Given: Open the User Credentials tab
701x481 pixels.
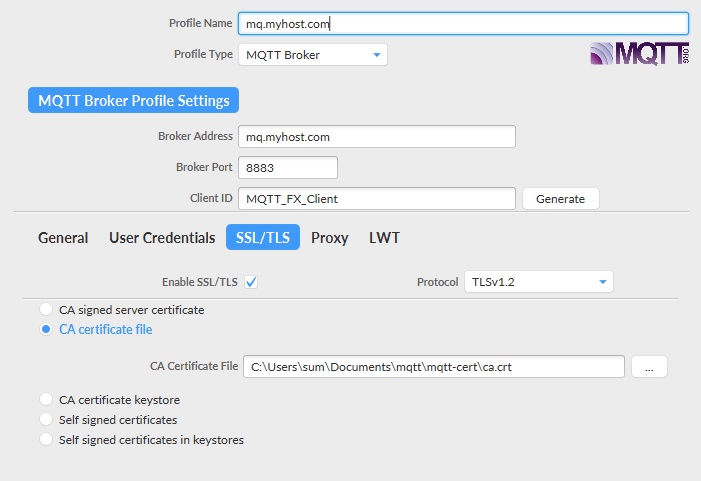Looking at the screenshot, I should click(162, 238).
